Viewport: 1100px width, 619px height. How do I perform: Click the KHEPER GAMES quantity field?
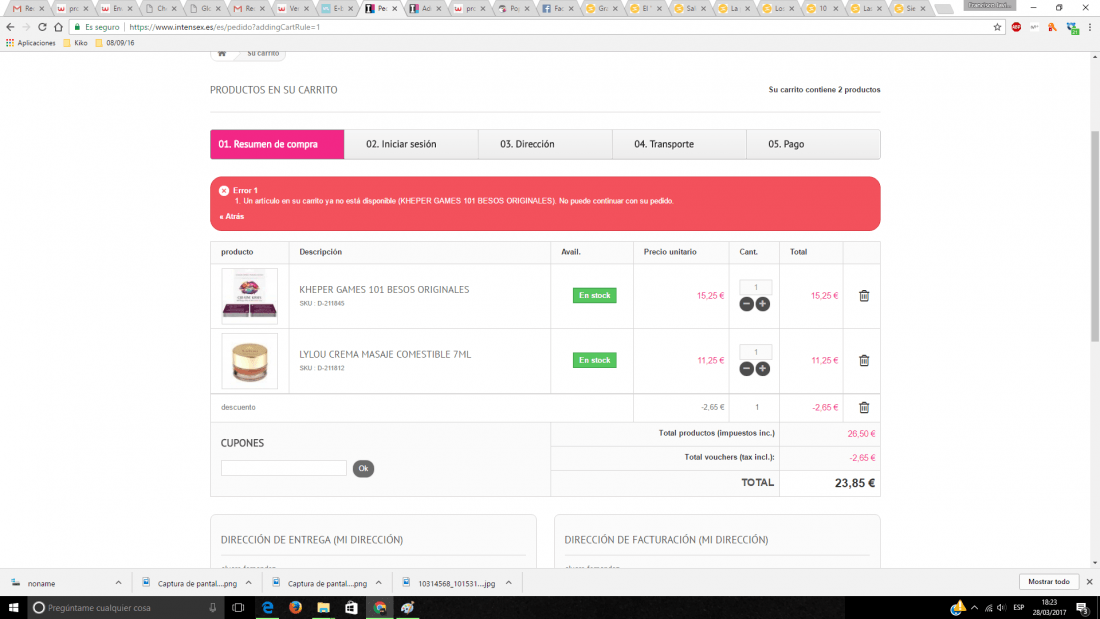click(x=756, y=287)
